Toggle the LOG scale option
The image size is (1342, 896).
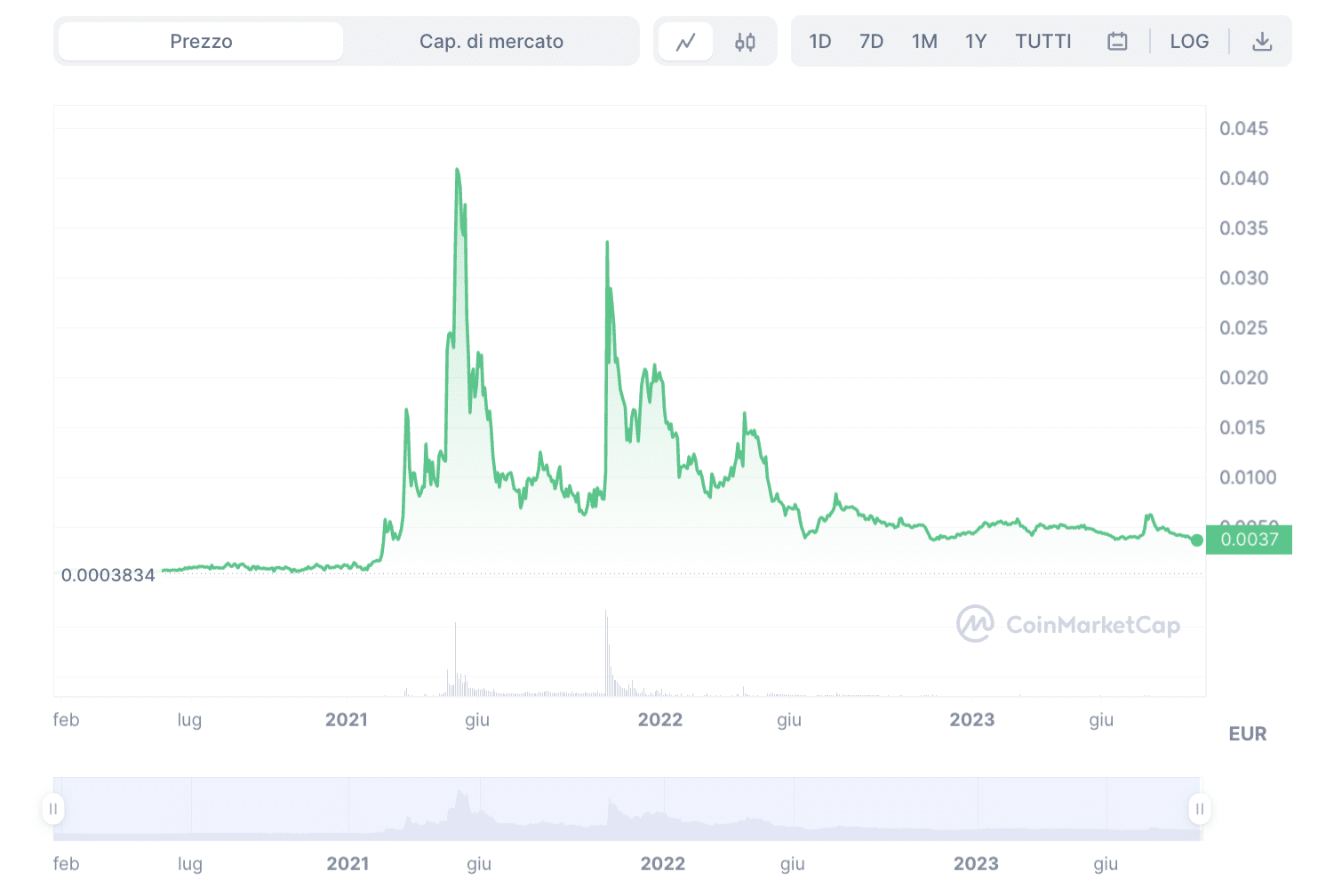[1188, 42]
